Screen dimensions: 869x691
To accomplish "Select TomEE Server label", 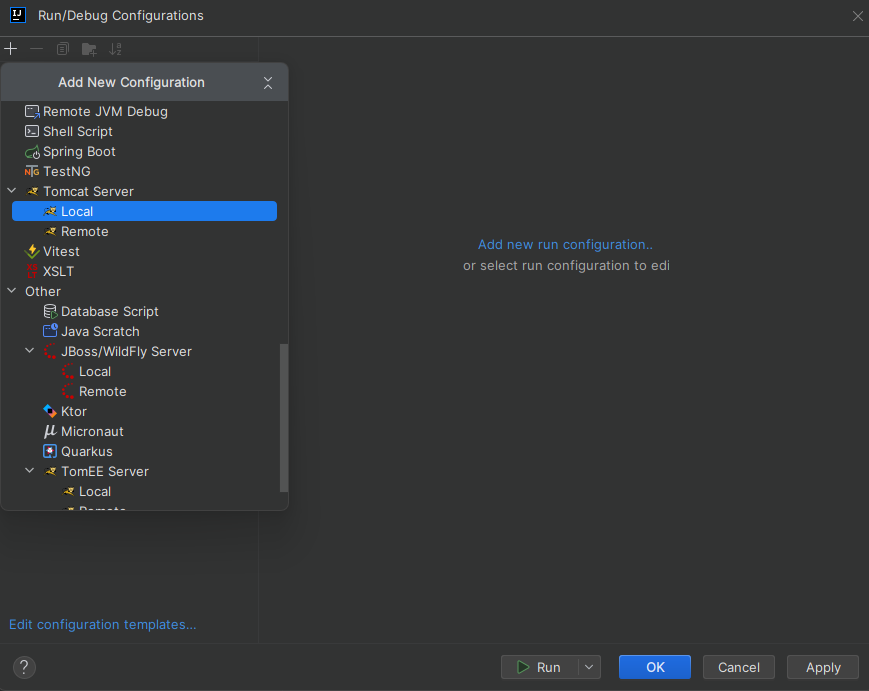I will [105, 472].
